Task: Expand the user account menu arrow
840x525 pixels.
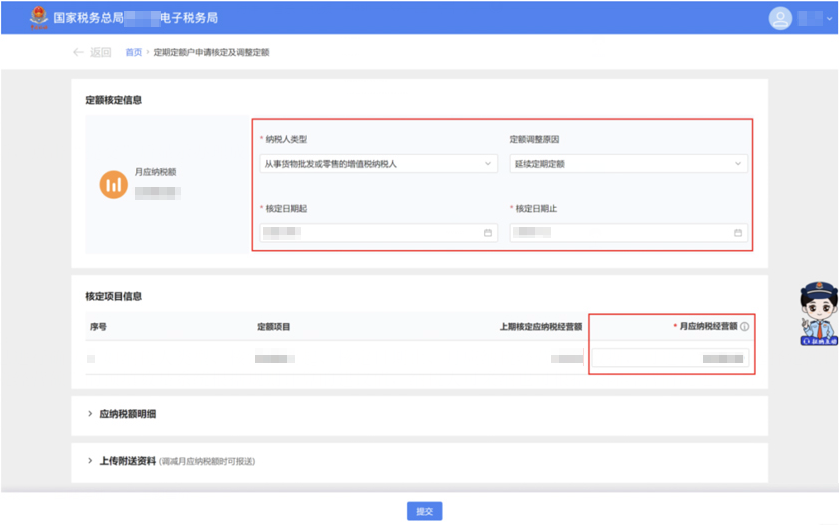Action: coord(829,19)
